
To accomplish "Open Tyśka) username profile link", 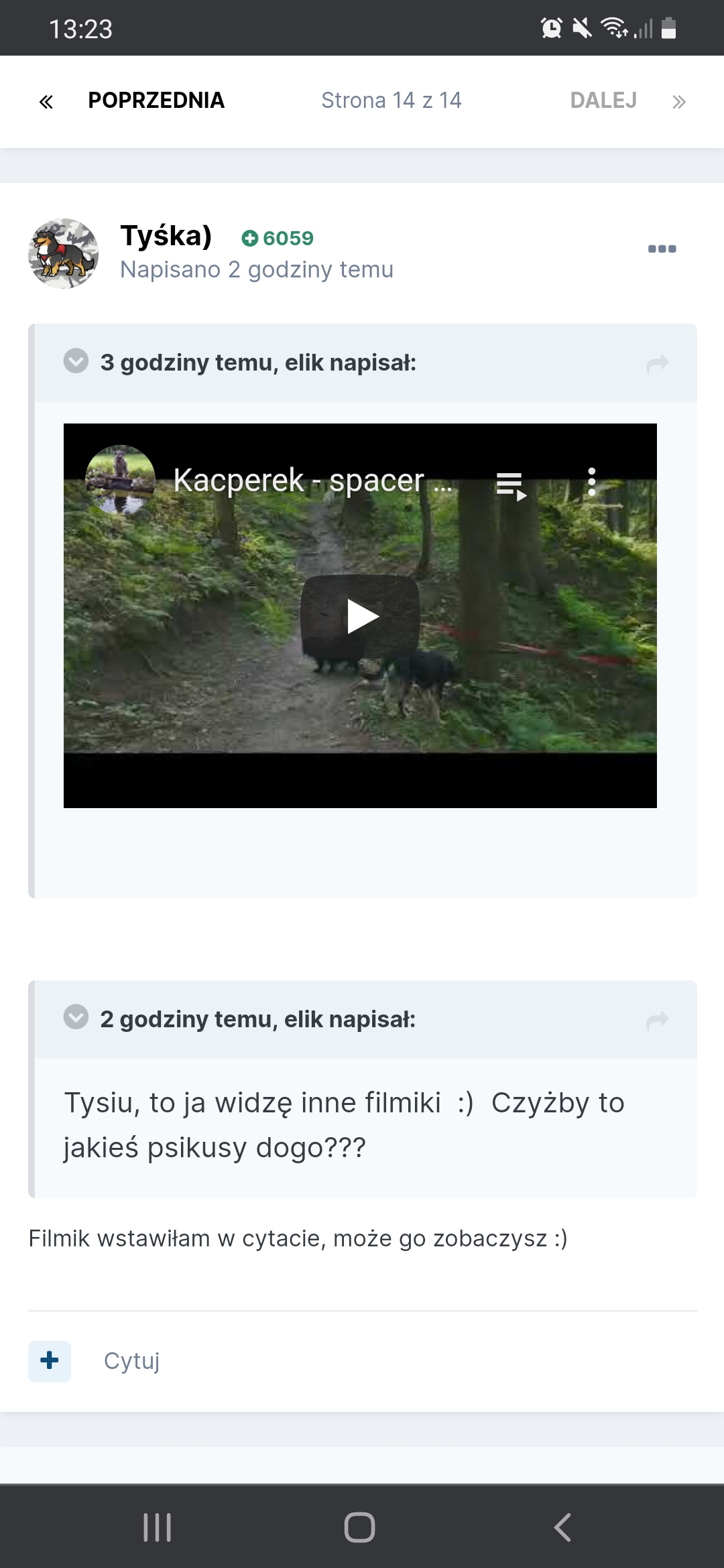I will point(166,236).
